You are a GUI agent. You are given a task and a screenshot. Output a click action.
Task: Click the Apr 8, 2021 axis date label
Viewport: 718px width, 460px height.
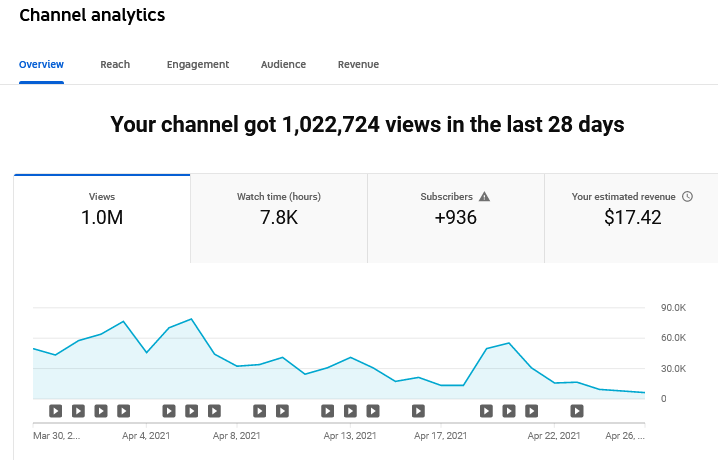tap(236, 436)
